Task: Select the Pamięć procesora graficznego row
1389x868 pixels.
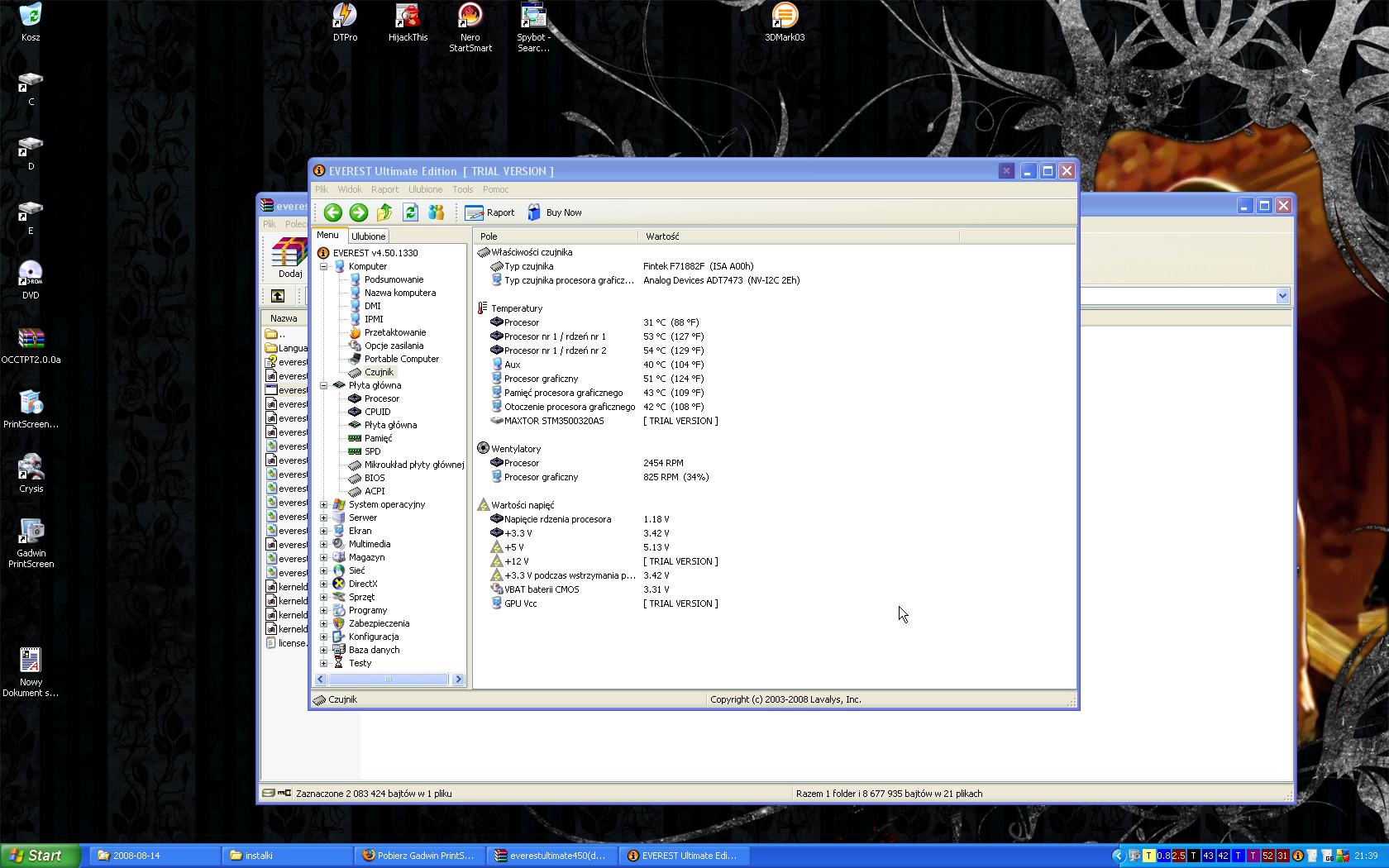Action: click(563, 393)
